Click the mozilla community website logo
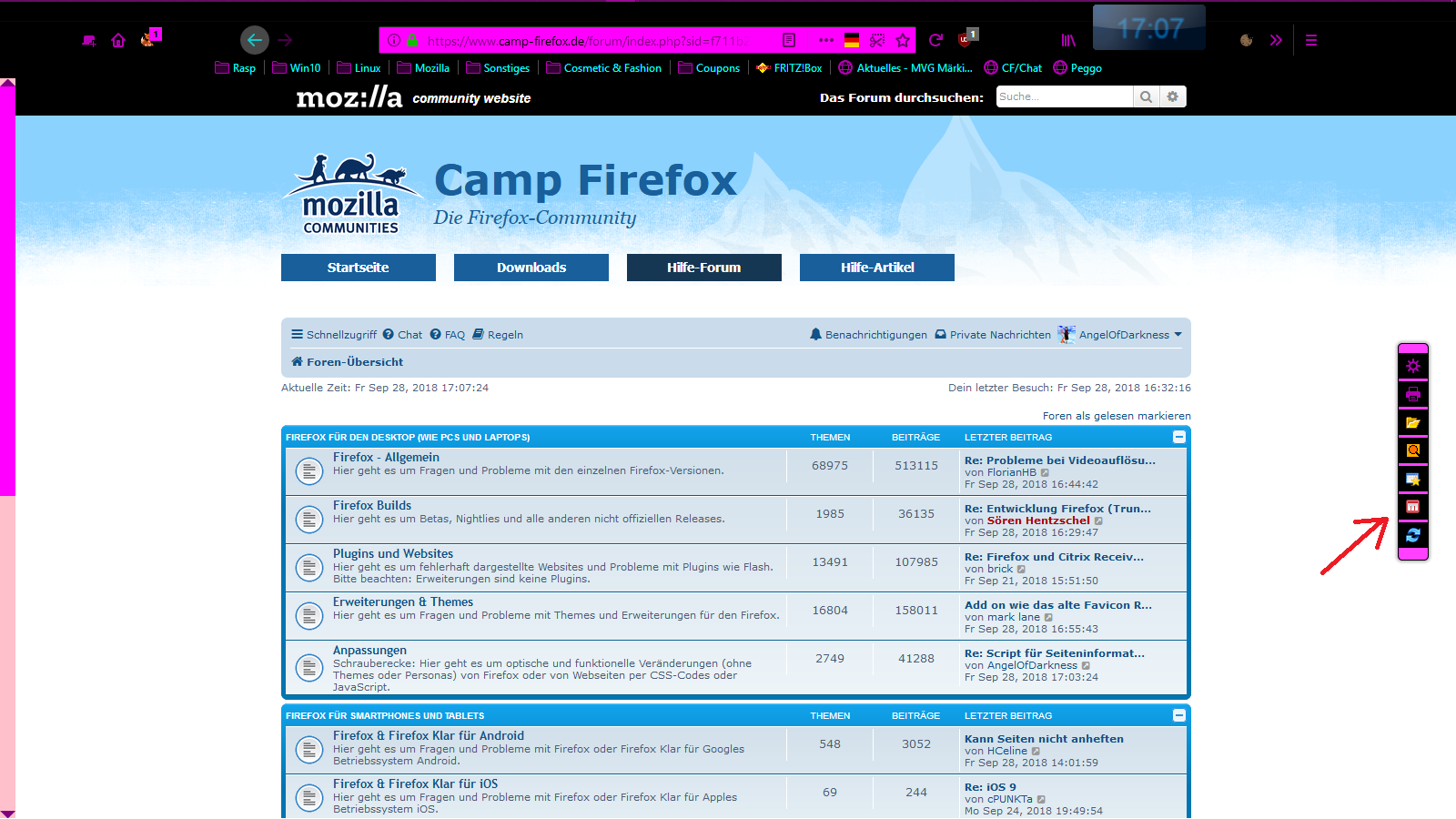Image resolution: width=1456 pixels, height=819 pixels. coord(413,96)
